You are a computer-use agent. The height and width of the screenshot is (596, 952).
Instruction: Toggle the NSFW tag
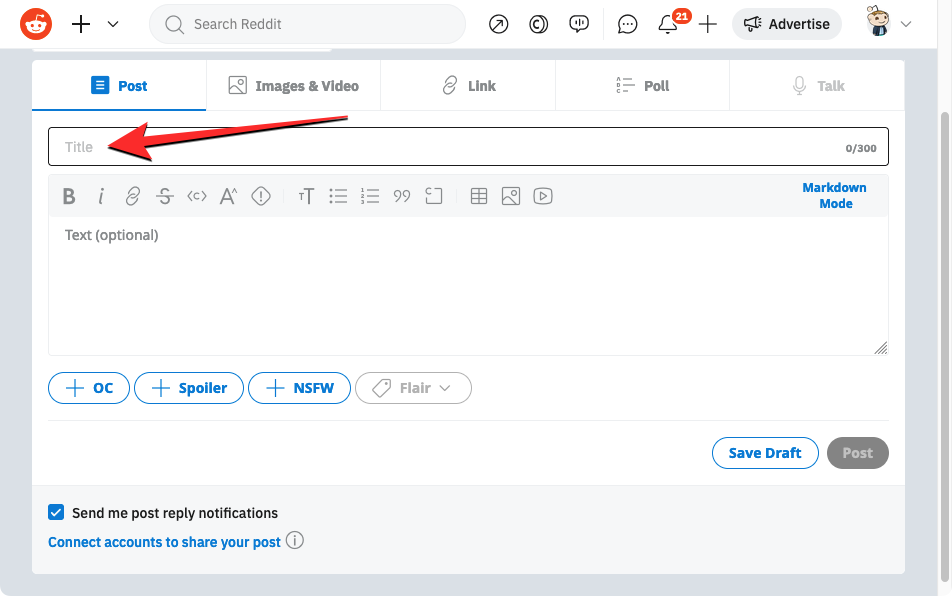pyautogui.click(x=299, y=388)
